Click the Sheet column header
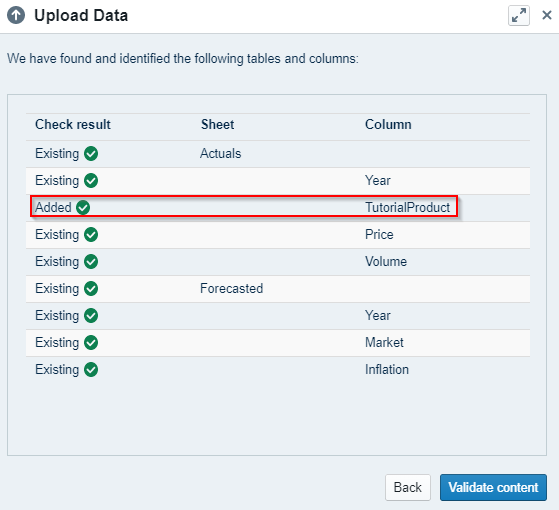This screenshot has width=559, height=510. (x=217, y=124)
